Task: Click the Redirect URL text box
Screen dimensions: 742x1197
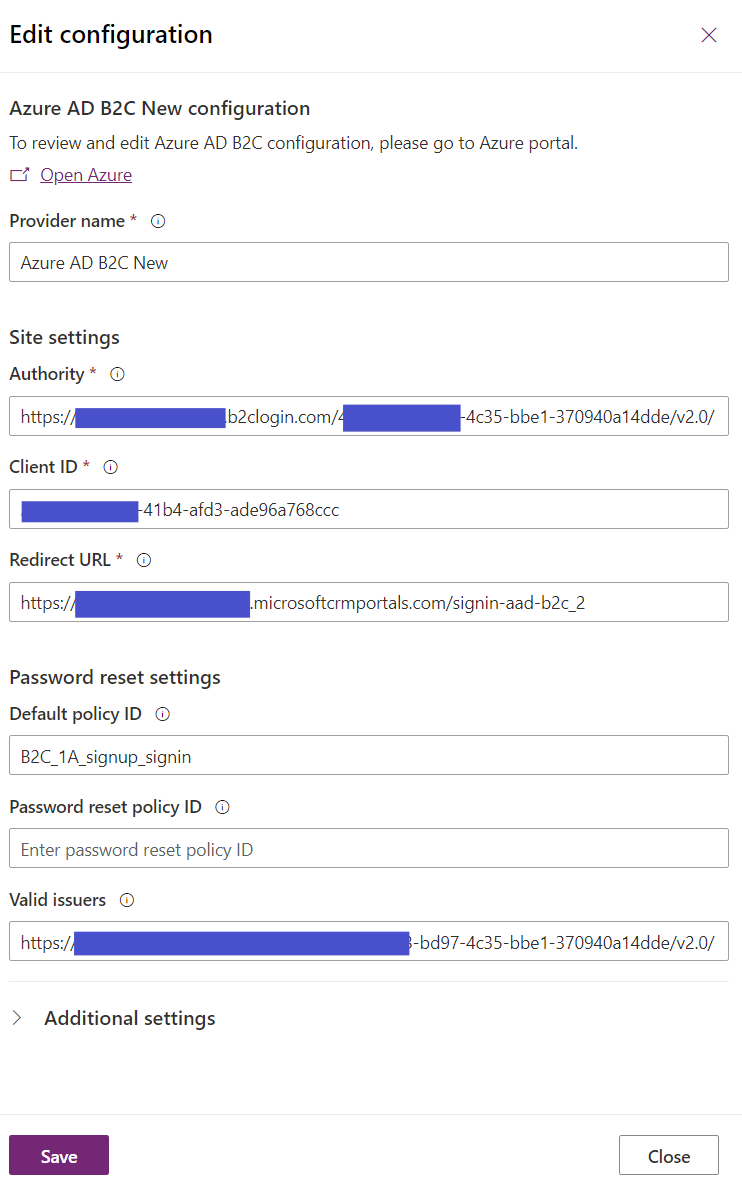Action: [x=369, y=602]
